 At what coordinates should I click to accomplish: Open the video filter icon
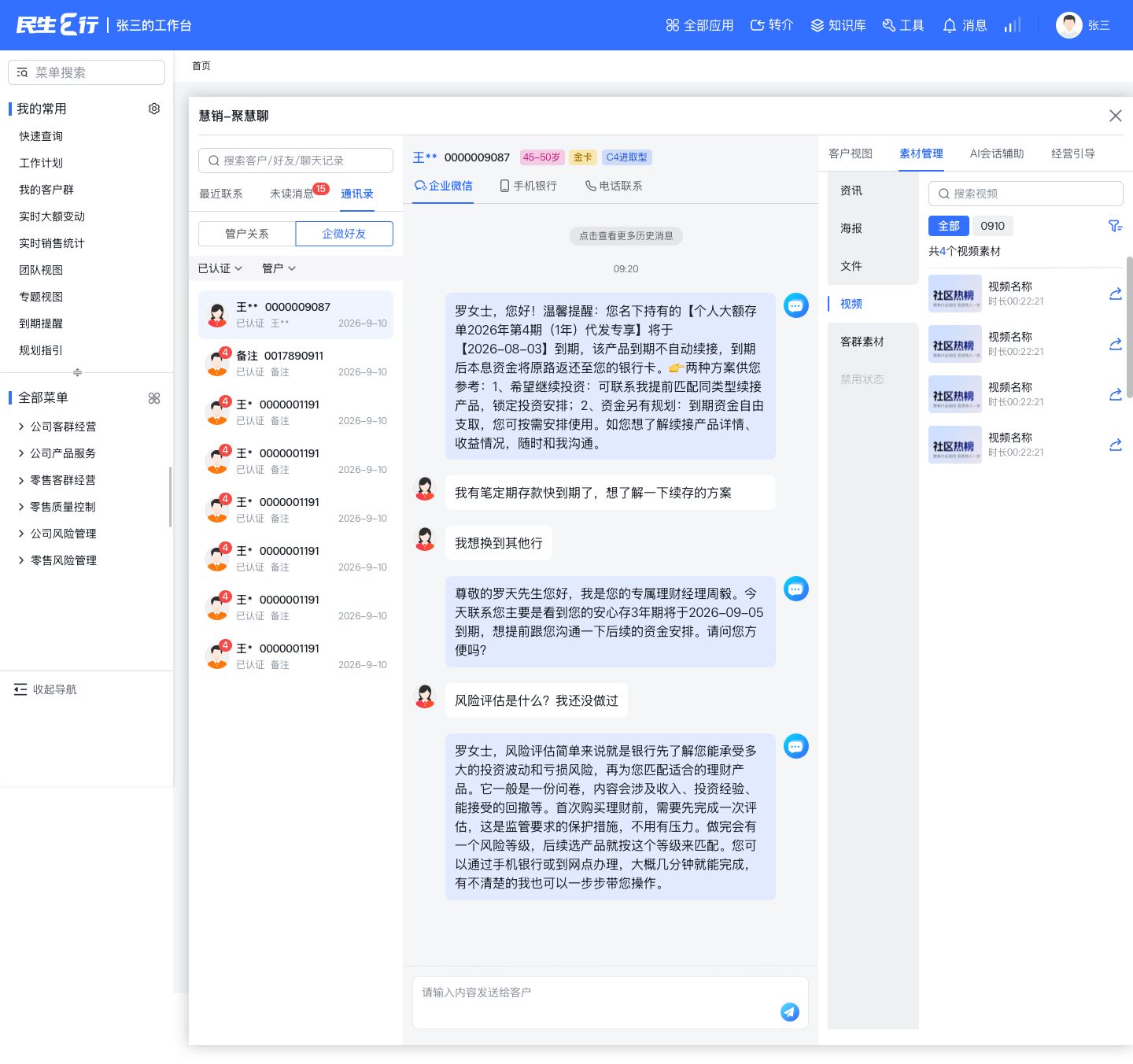tap(1115, 226)
